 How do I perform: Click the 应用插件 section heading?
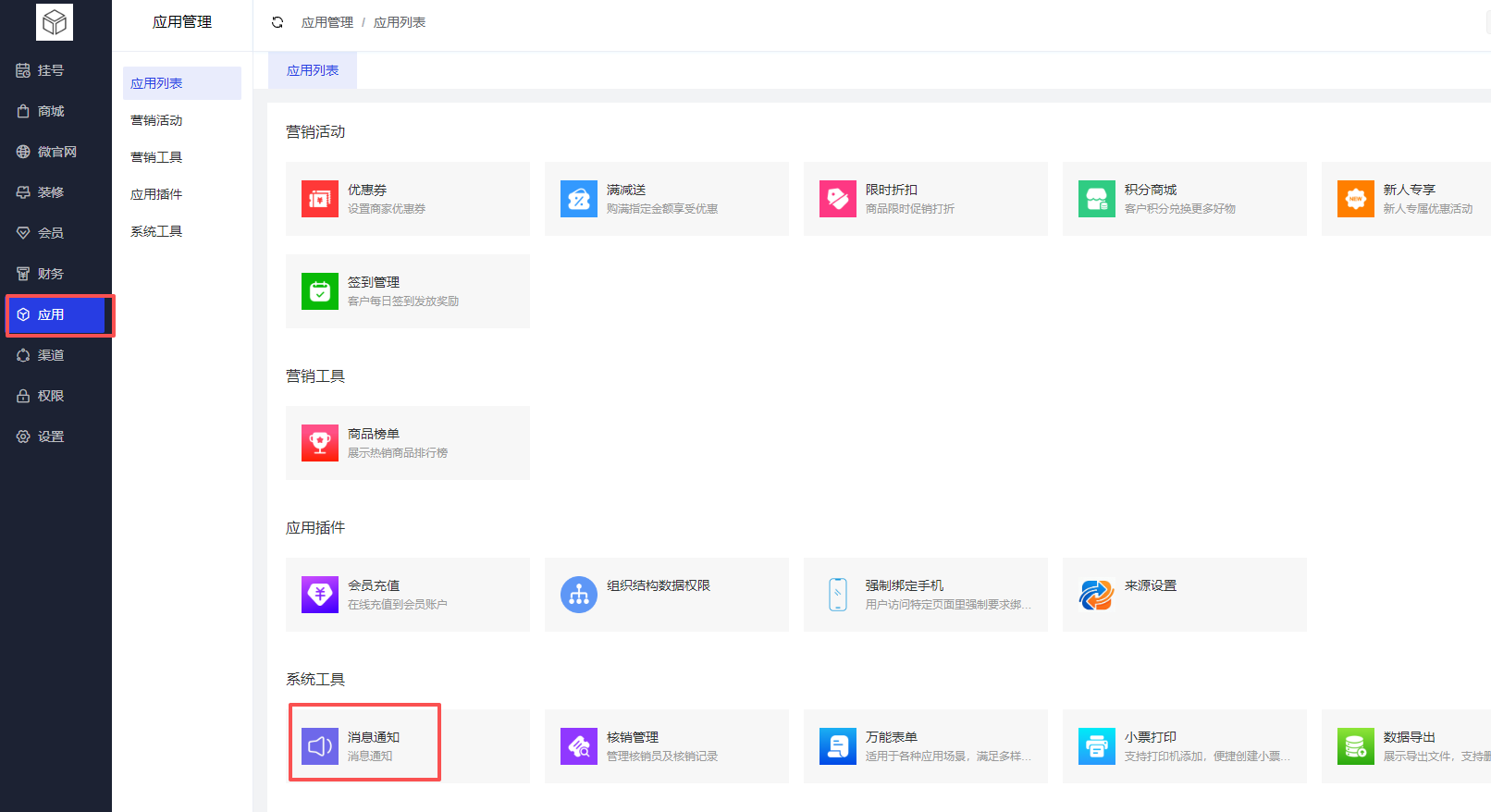coord(315,528)
